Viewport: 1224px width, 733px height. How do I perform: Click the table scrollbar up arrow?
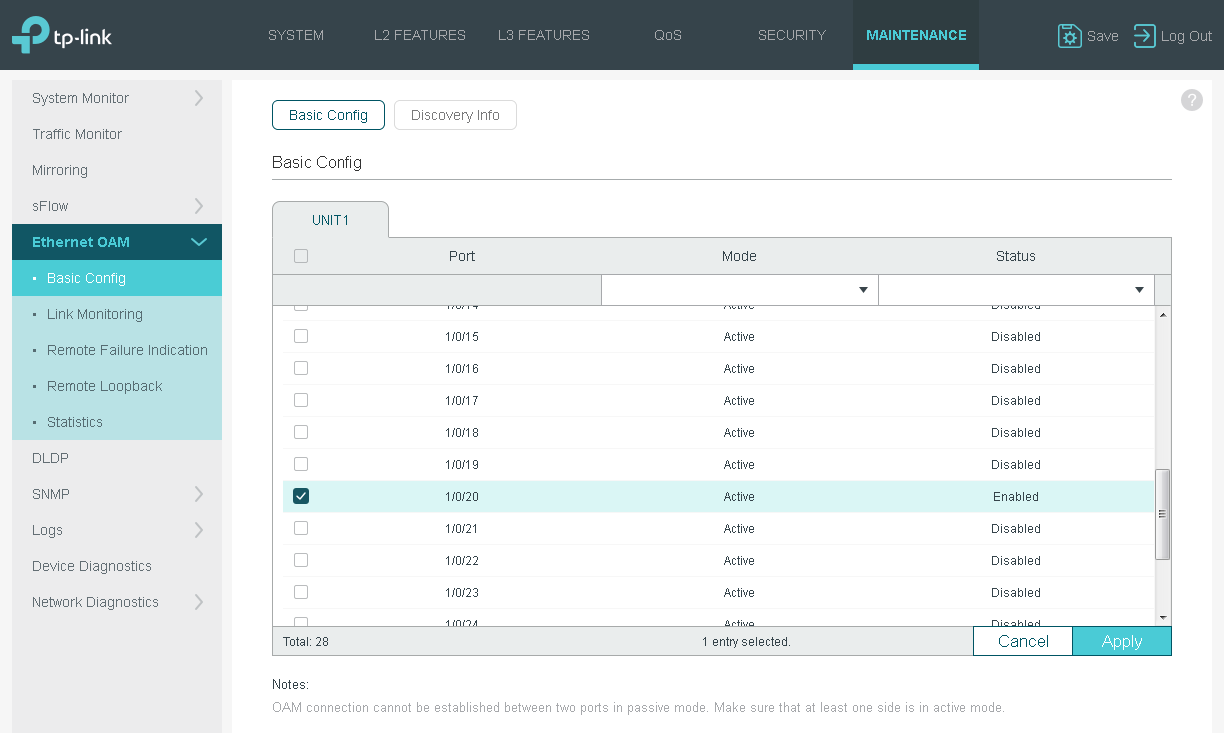(x=1162, y=315)
